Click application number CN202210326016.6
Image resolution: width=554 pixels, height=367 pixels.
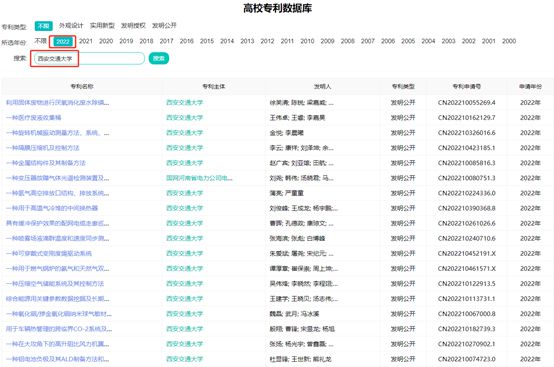point(466,133)
